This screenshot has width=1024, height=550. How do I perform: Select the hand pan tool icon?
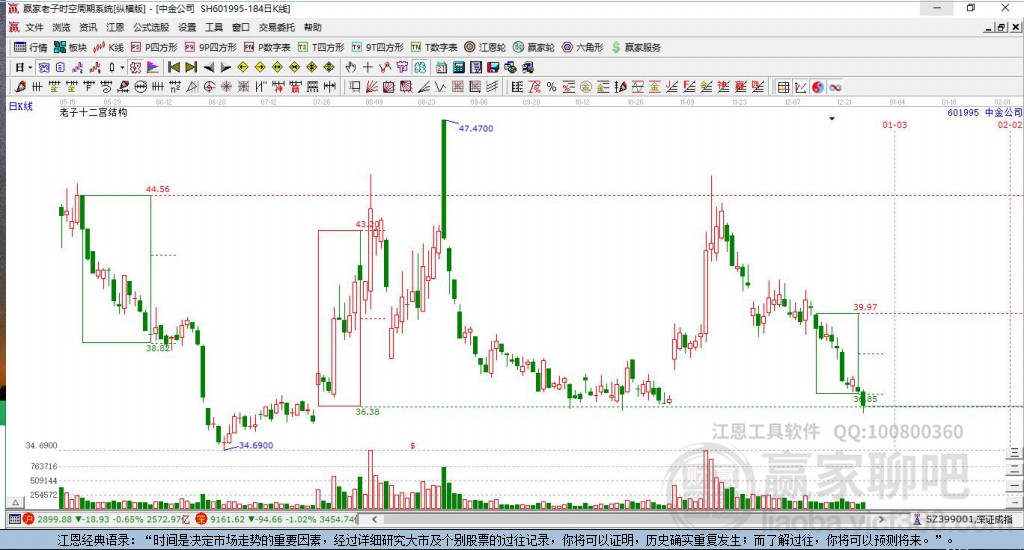click(351, 67)
